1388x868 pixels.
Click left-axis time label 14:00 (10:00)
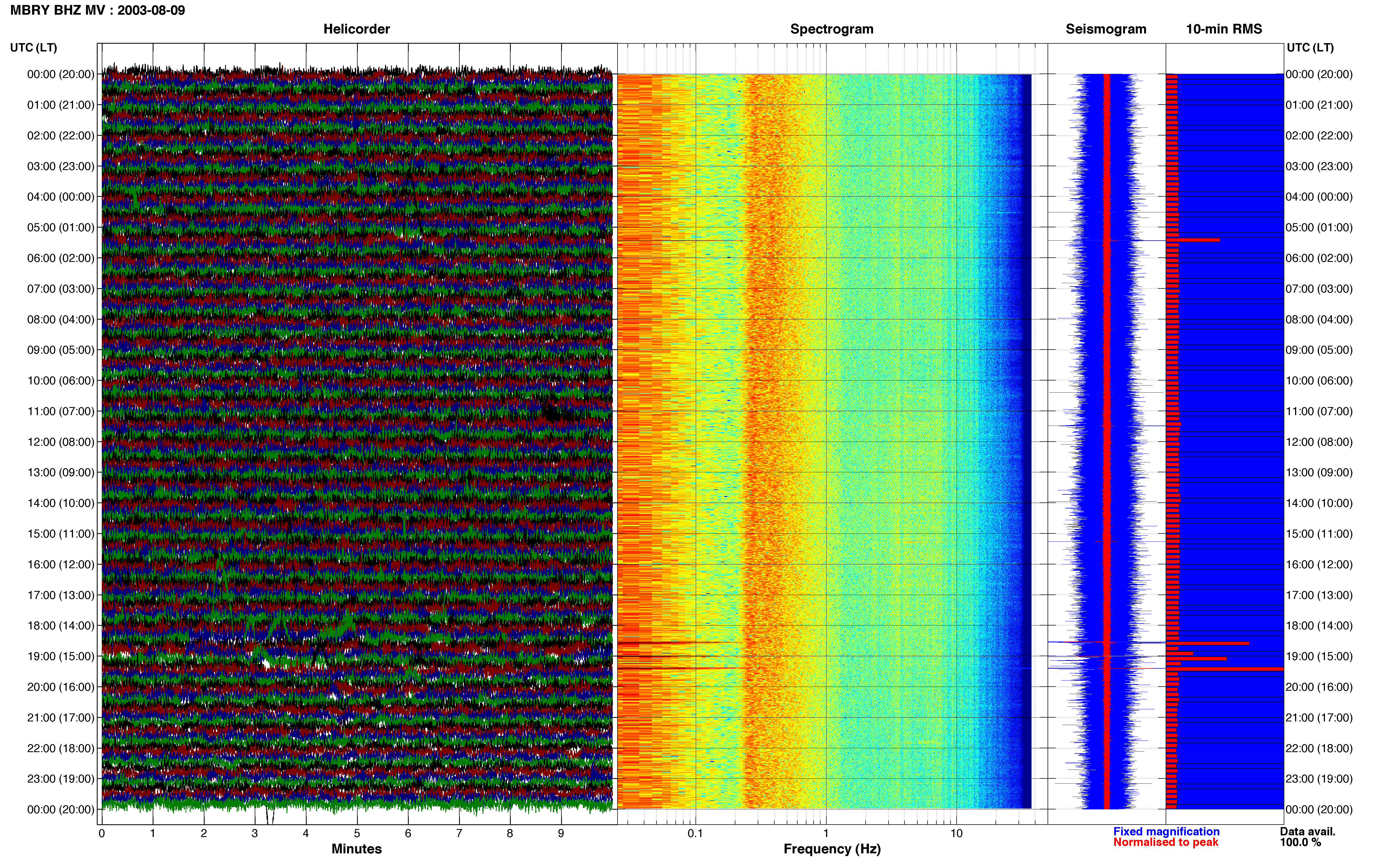[x=61, y=504]
